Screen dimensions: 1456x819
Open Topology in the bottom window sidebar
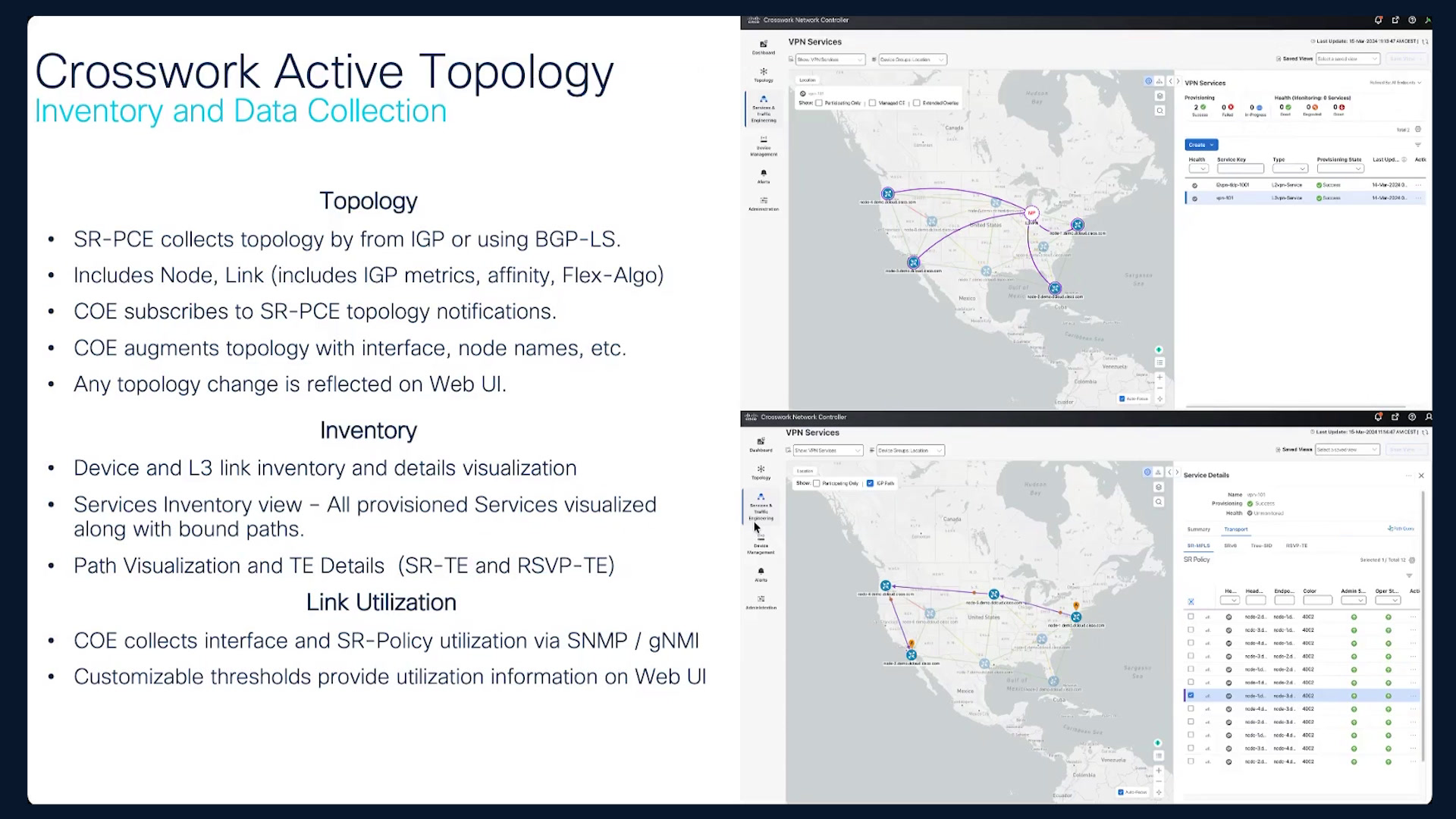[x=761, y=472]
